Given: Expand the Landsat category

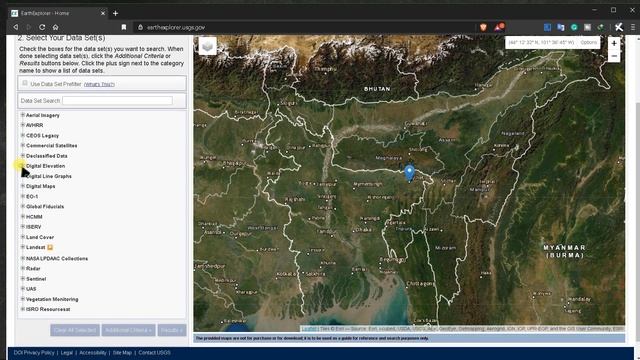Looking at the screenshot, I should tap(23, 247).
